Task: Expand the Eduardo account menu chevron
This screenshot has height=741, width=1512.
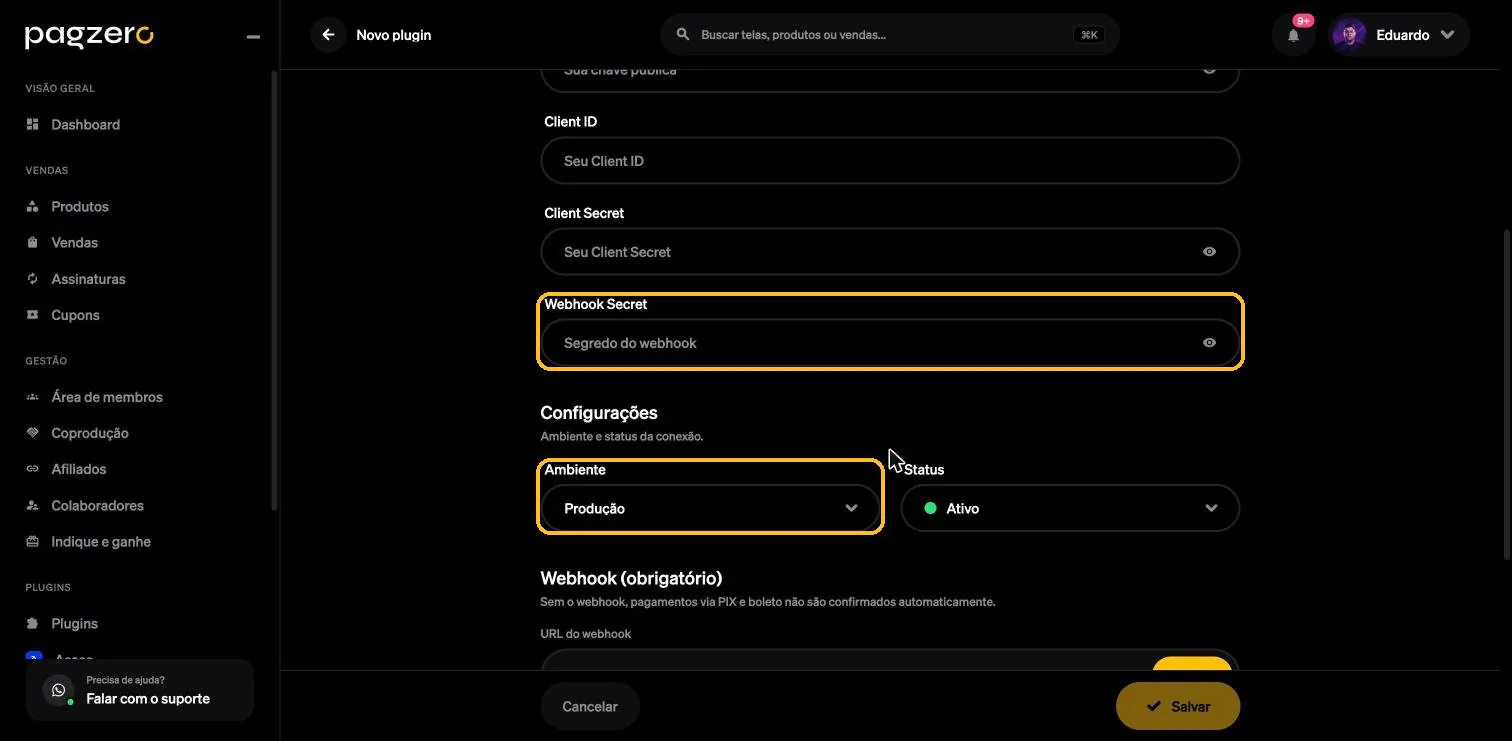Action: [x=1447, y=35]
